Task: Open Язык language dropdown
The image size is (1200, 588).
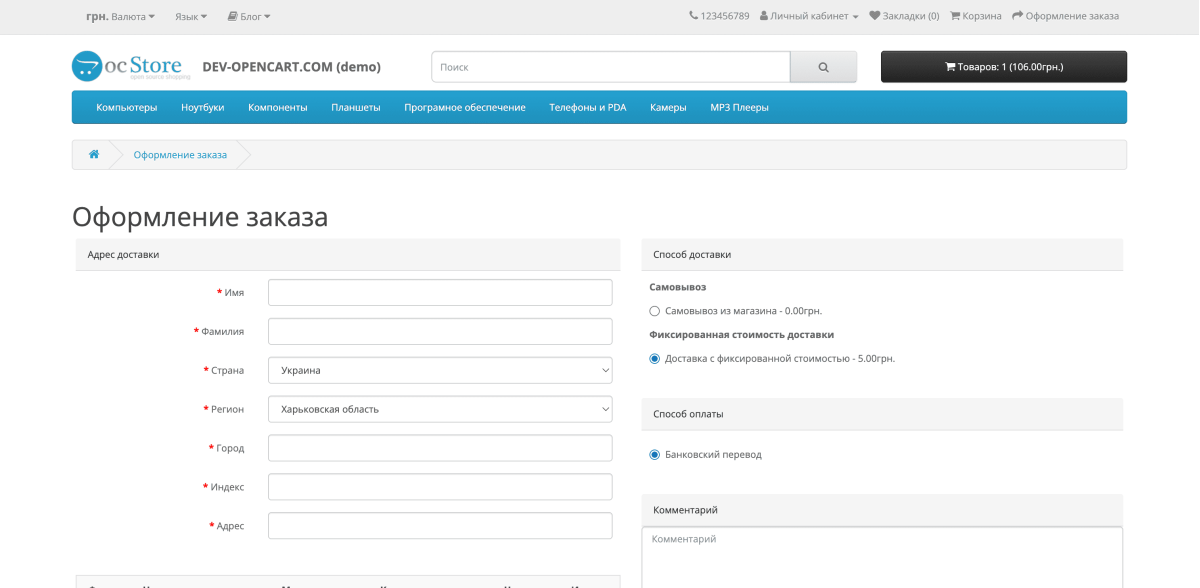Action: coord(191,16)
